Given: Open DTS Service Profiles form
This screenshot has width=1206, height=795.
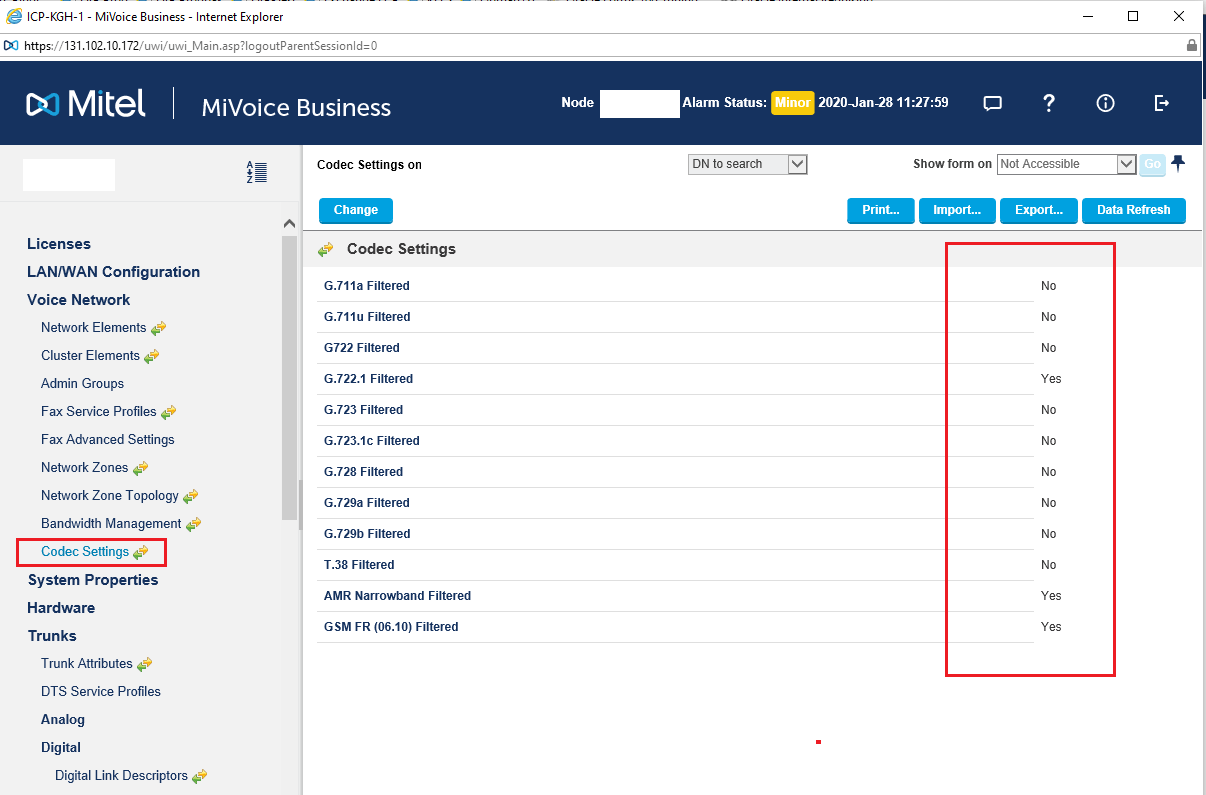Looking at the screenshot, I should [101, 692].
